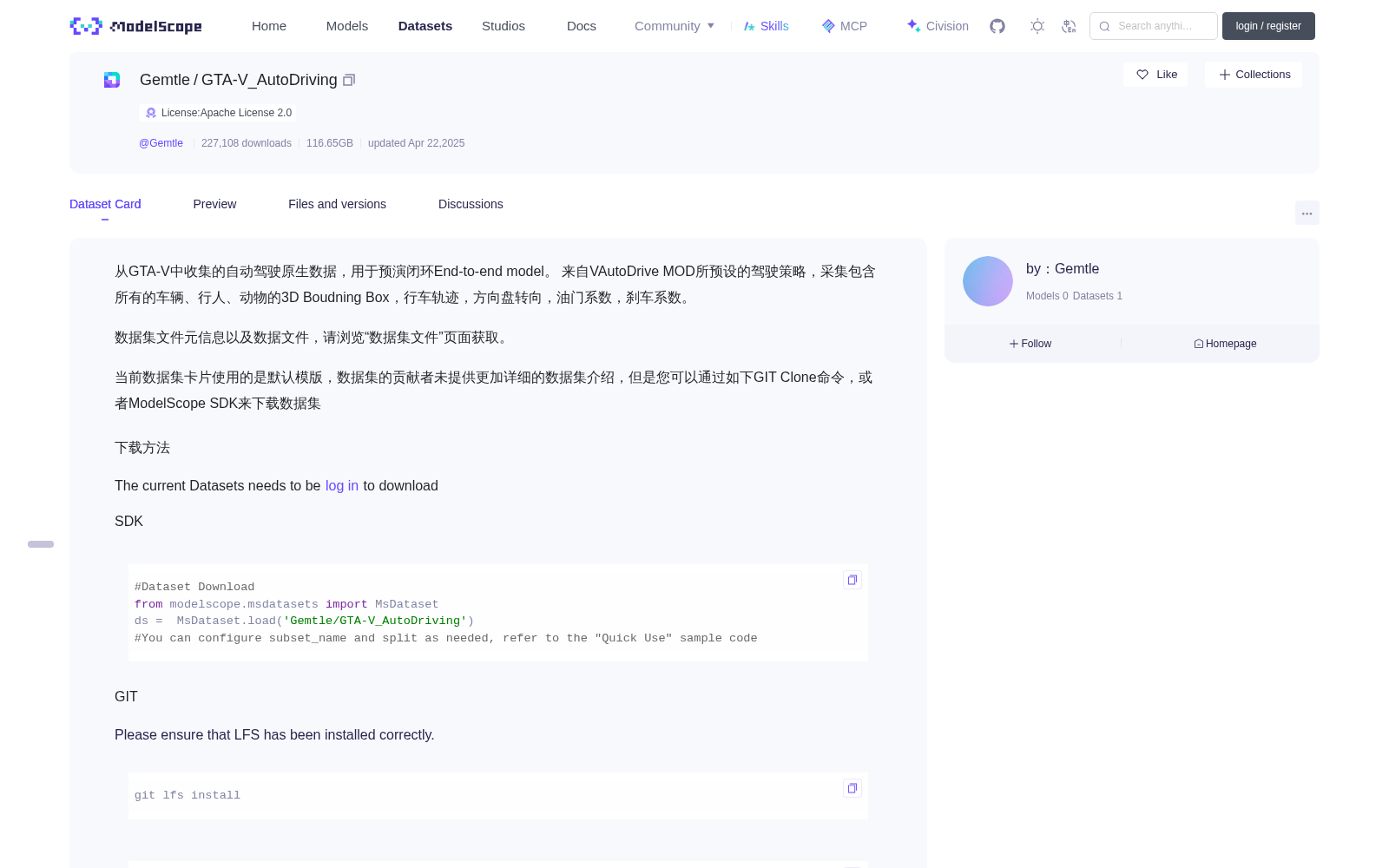Click the "by : Gemtle" author name

coord(1063,269)
